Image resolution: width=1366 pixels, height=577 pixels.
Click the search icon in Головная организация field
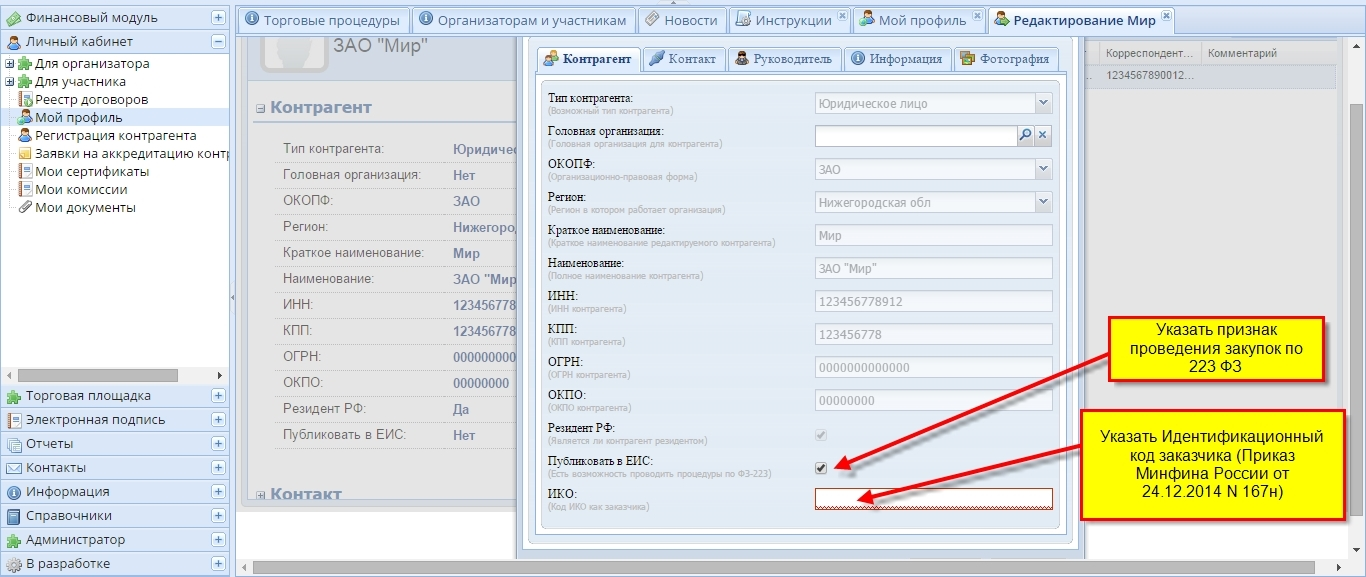point(1025,136)
